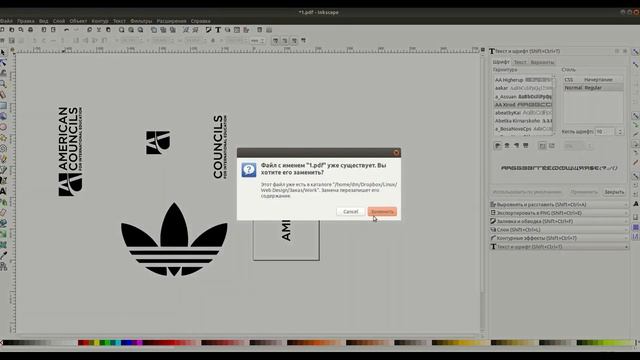Toggle center text alignment in font panel

(x=507, y=145)
